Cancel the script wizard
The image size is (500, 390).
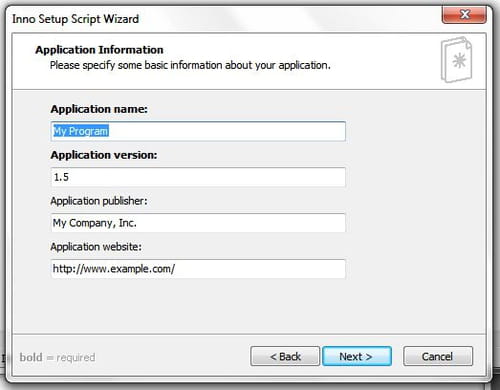tap(438, 356)
